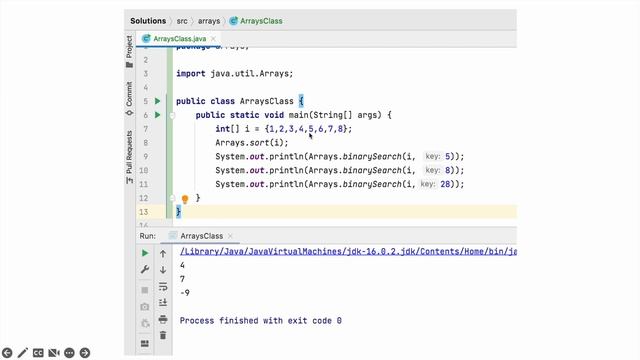
Task: Click the yellow lightbulb intention icon
Action: tap(185, 199)
